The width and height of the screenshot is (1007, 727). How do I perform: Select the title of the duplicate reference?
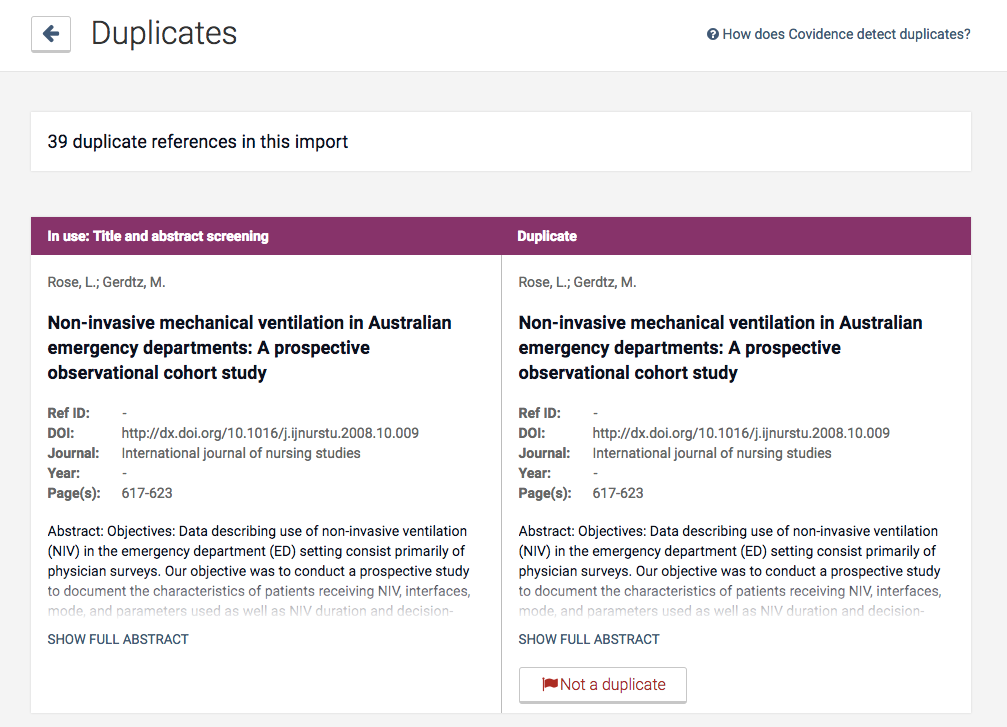pos(720,348)
